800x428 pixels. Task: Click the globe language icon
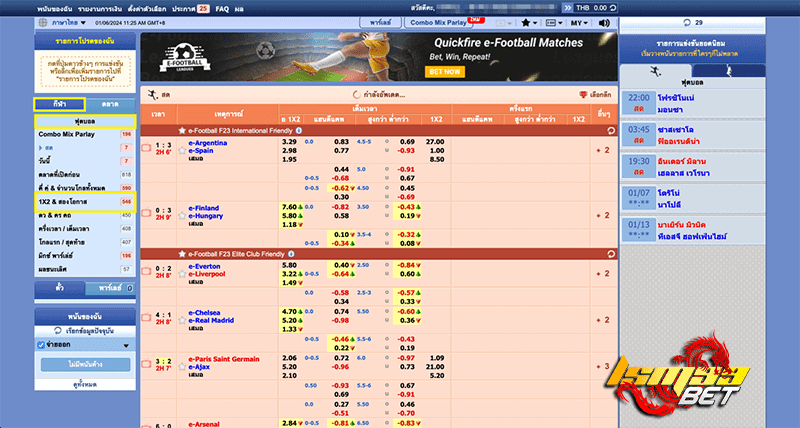tap(43, 23)
